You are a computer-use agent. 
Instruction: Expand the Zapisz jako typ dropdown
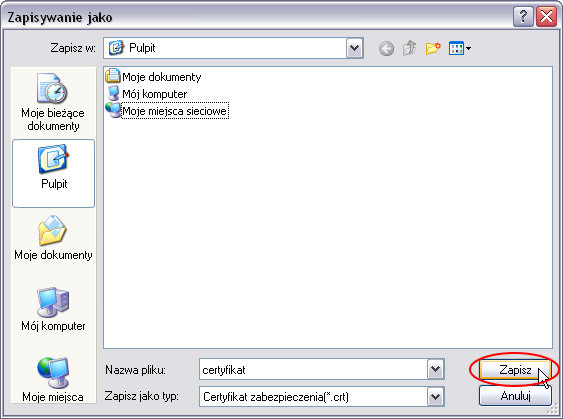coord(436,397)
